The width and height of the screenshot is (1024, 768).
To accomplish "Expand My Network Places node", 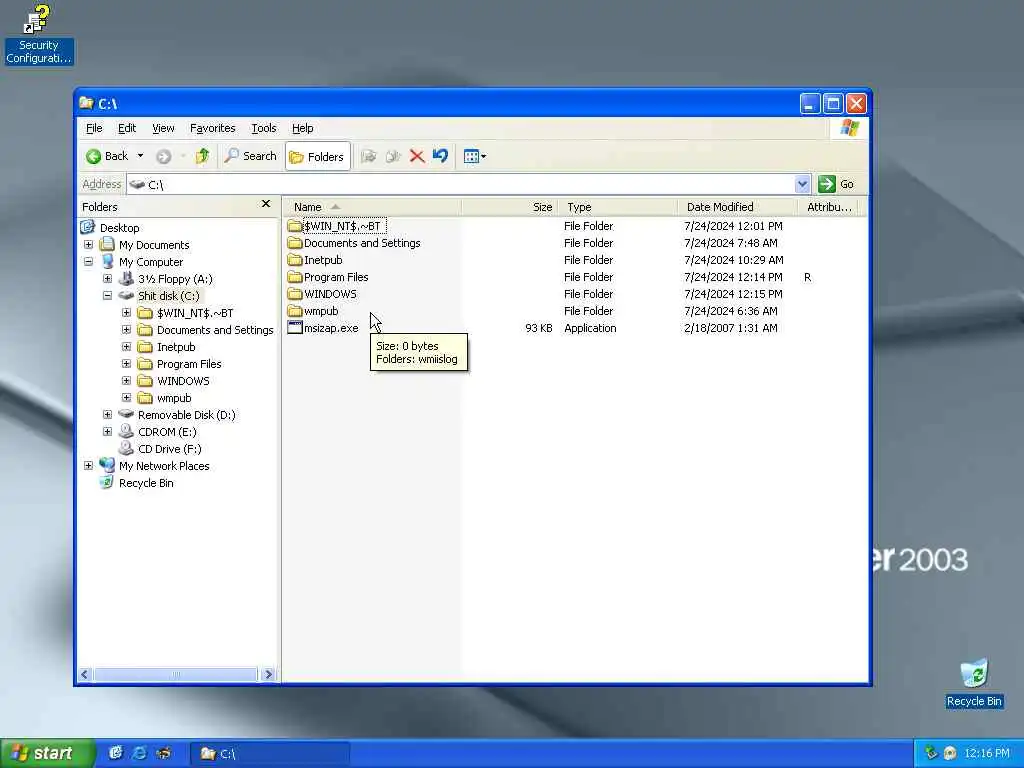I will coord(88,466).
